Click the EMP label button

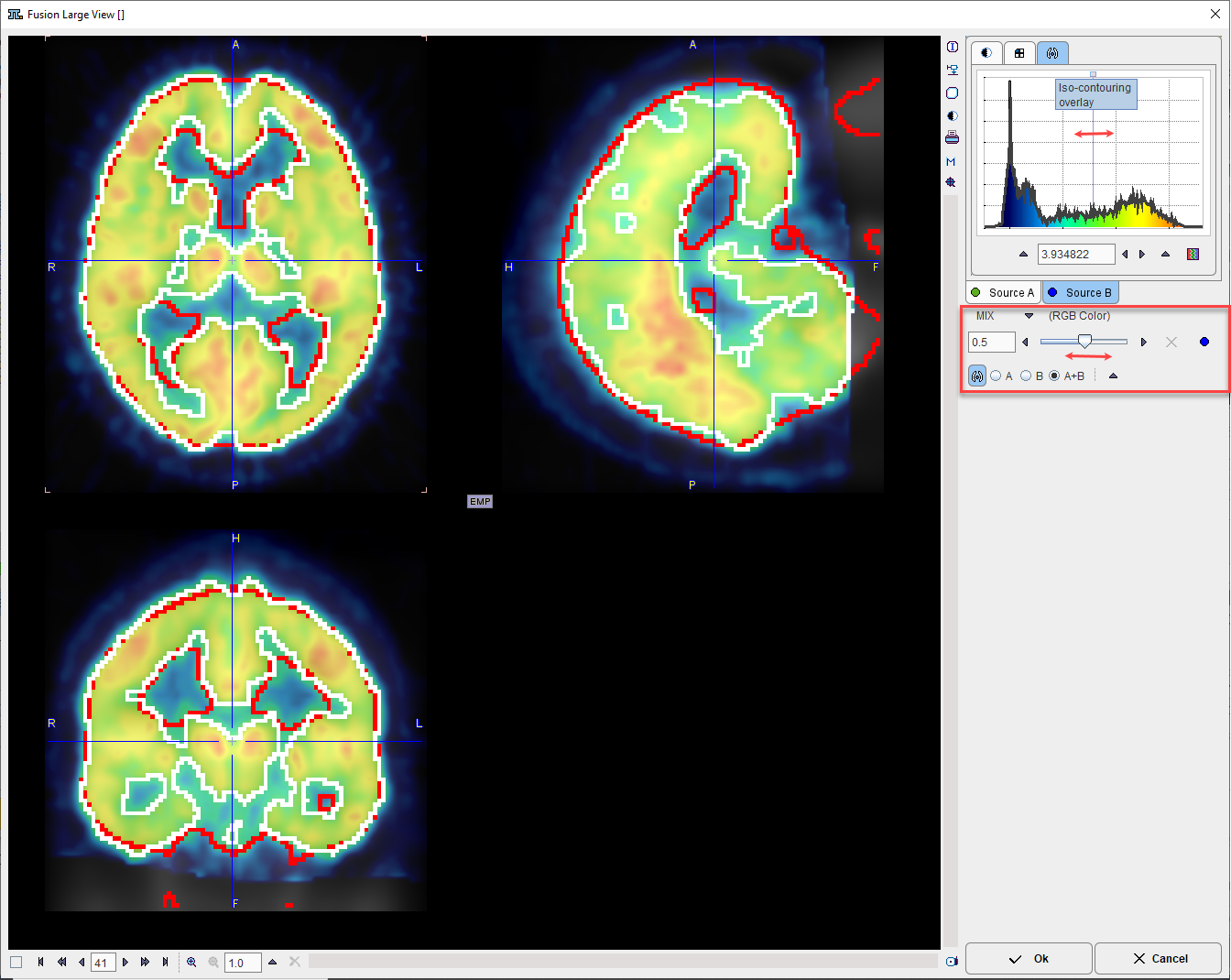[x=480, y=502]
